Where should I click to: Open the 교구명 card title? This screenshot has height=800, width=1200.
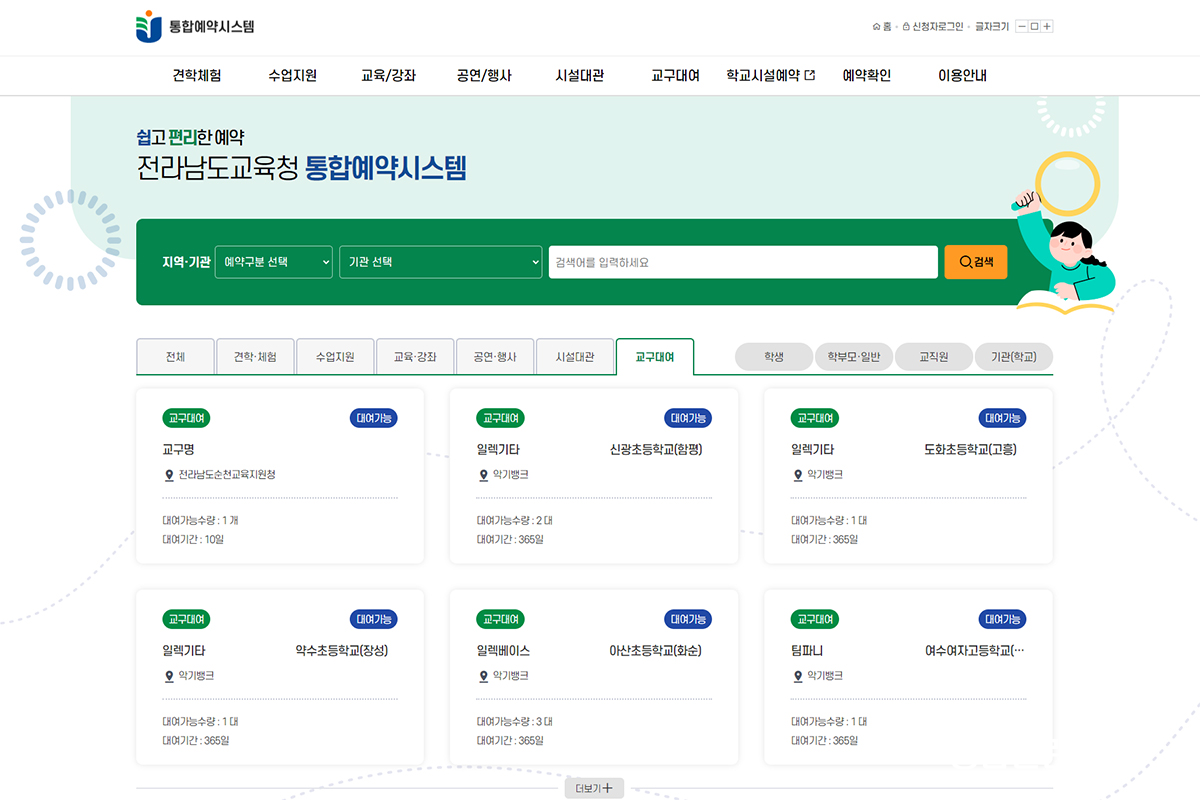178,450
